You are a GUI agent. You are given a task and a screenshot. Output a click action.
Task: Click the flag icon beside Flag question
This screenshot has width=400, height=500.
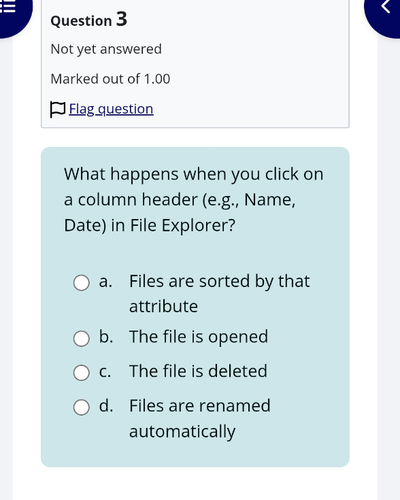(x=57, y=109)
